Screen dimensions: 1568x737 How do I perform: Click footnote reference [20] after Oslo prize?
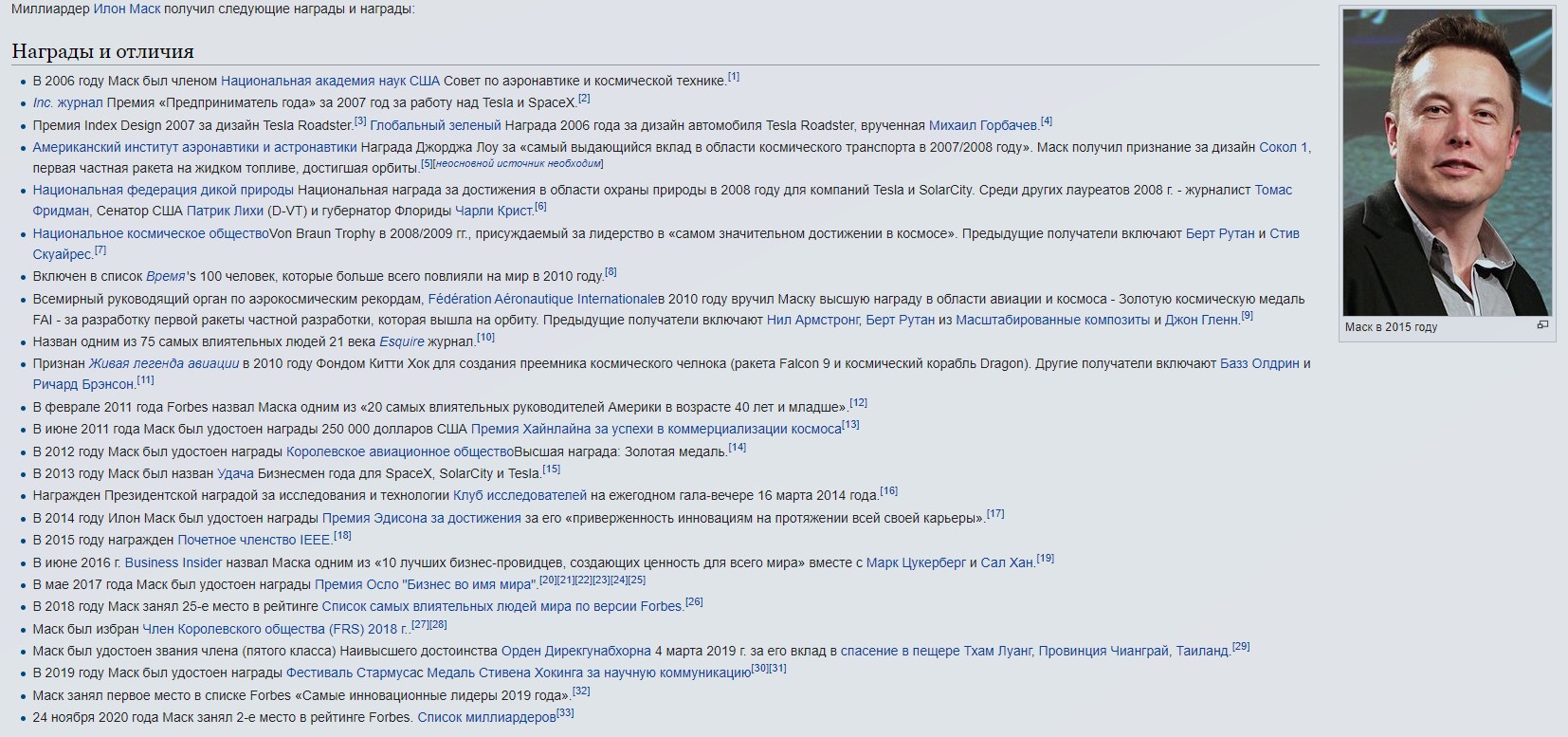click(548, 580)
